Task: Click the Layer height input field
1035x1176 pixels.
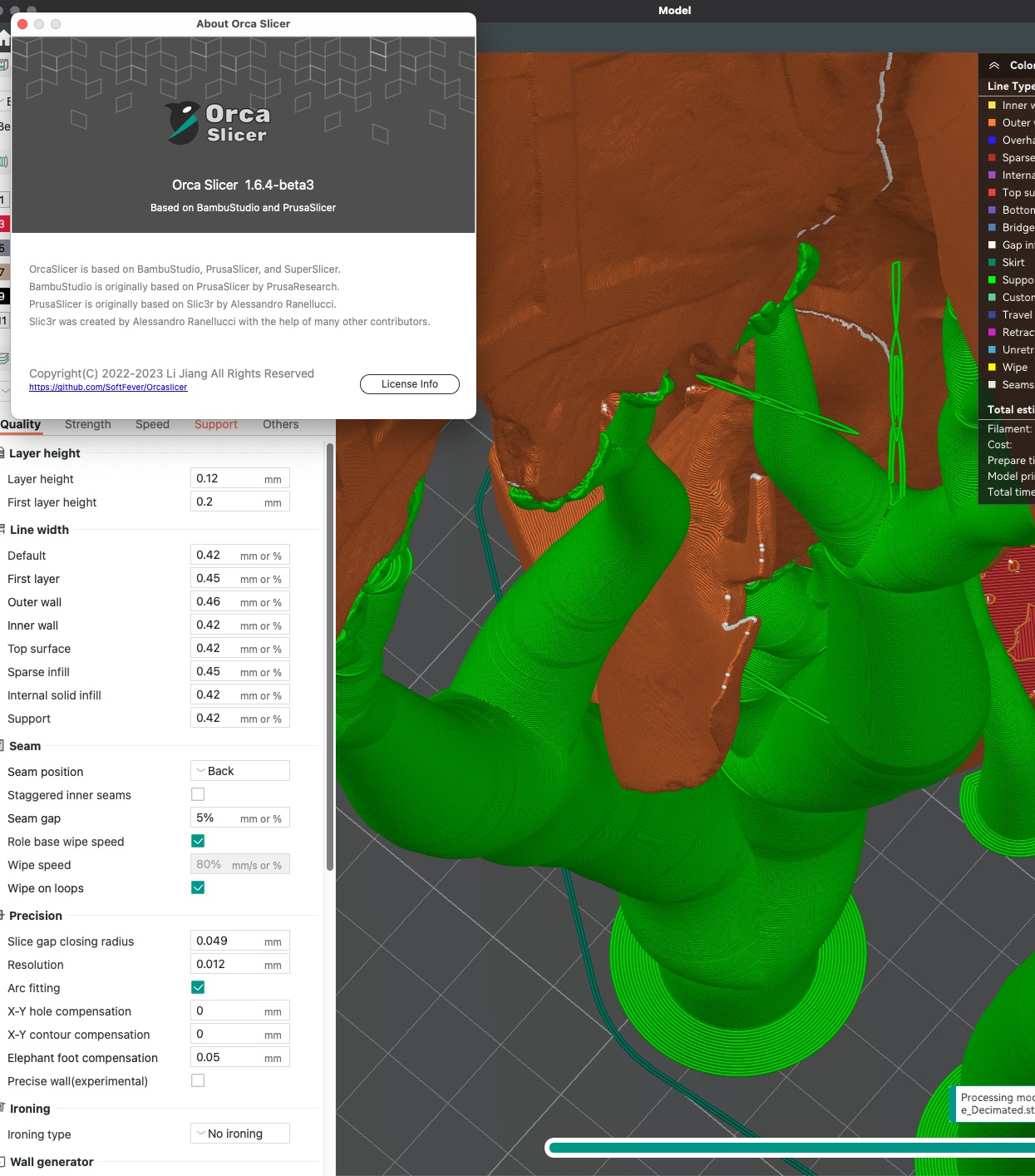Action: [239, 478]
